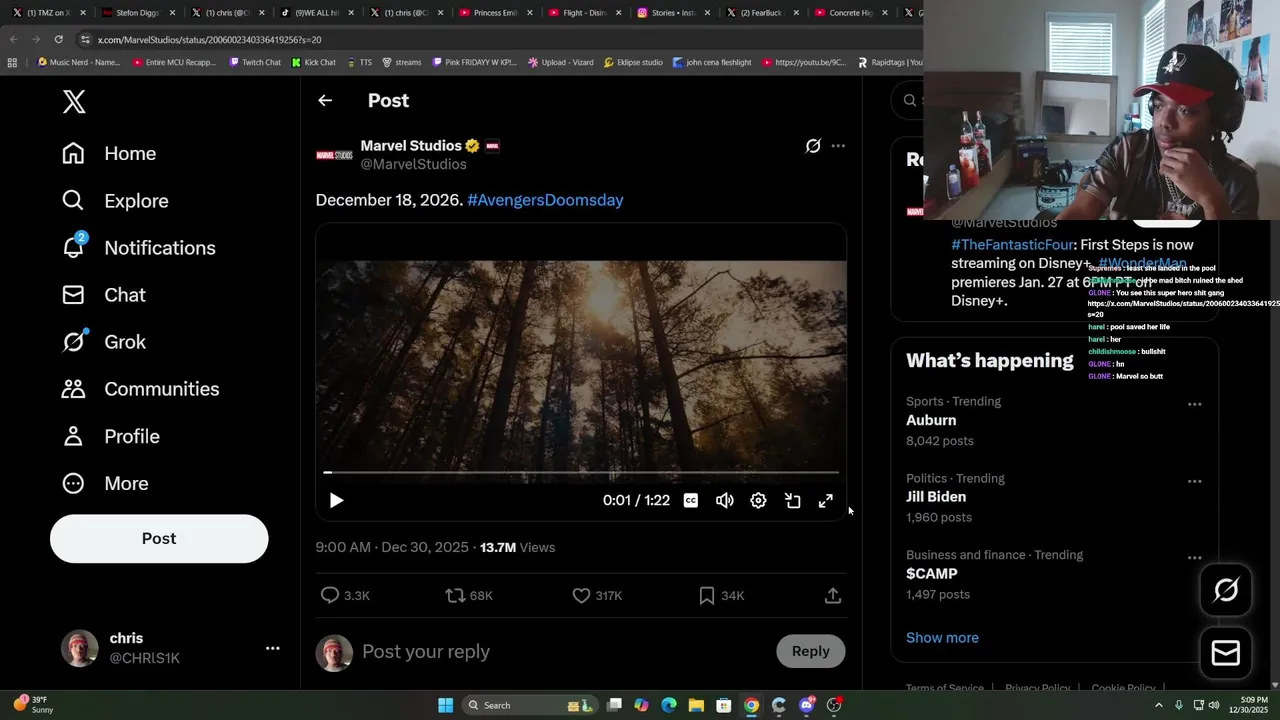Toggle closed captions on the video
The image size is (1280, 720).
(691, 500)
